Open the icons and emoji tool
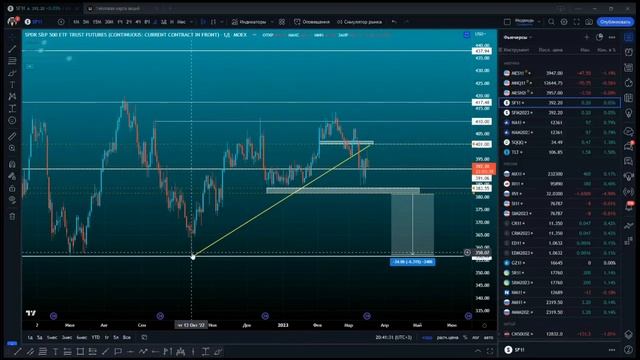 click(x=12, y=120)
